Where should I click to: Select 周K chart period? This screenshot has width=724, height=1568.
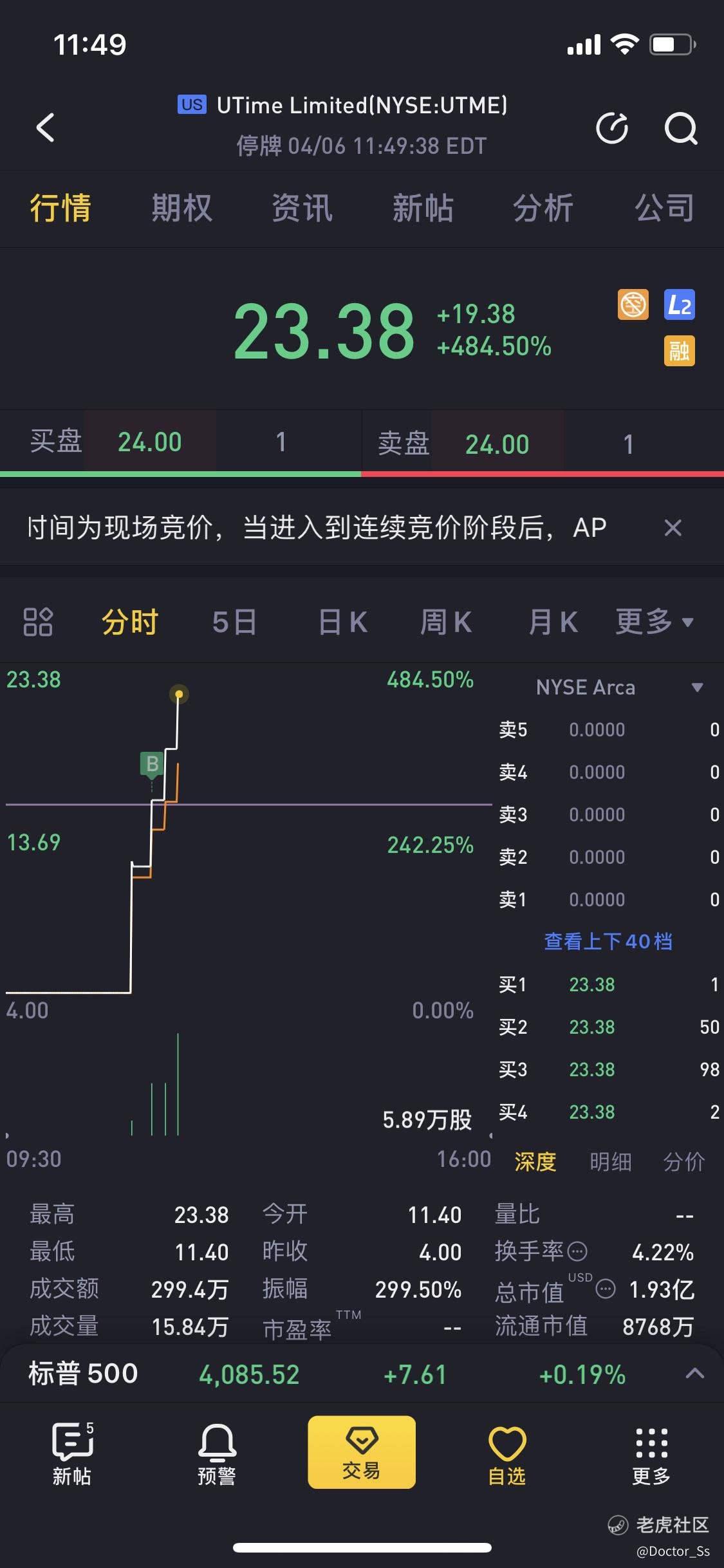pos(446,622)
